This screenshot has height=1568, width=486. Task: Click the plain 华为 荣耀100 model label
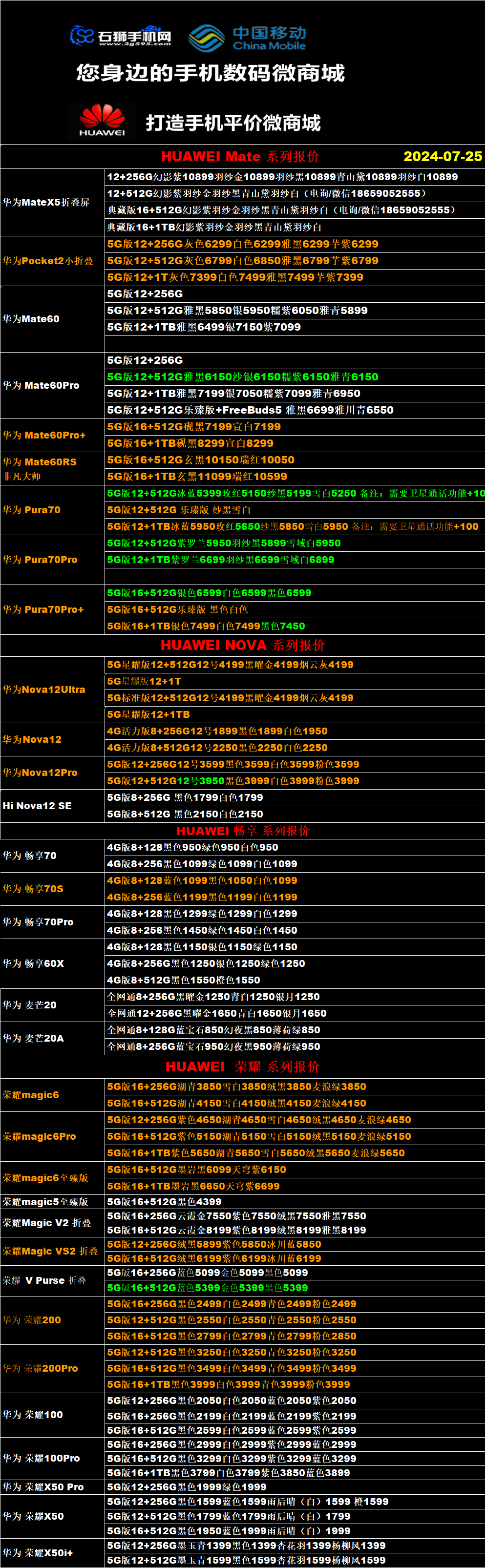(32, 1415)
